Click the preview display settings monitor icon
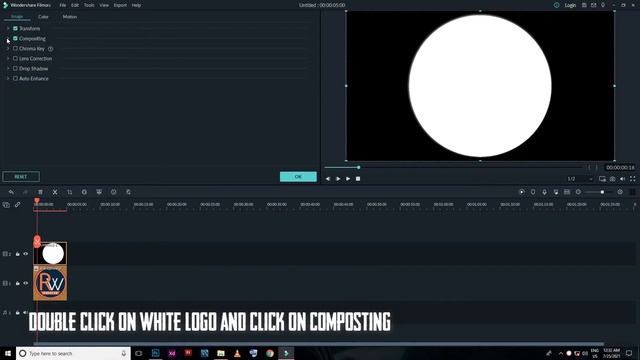640x360 pixels. (x=602, y=179)
